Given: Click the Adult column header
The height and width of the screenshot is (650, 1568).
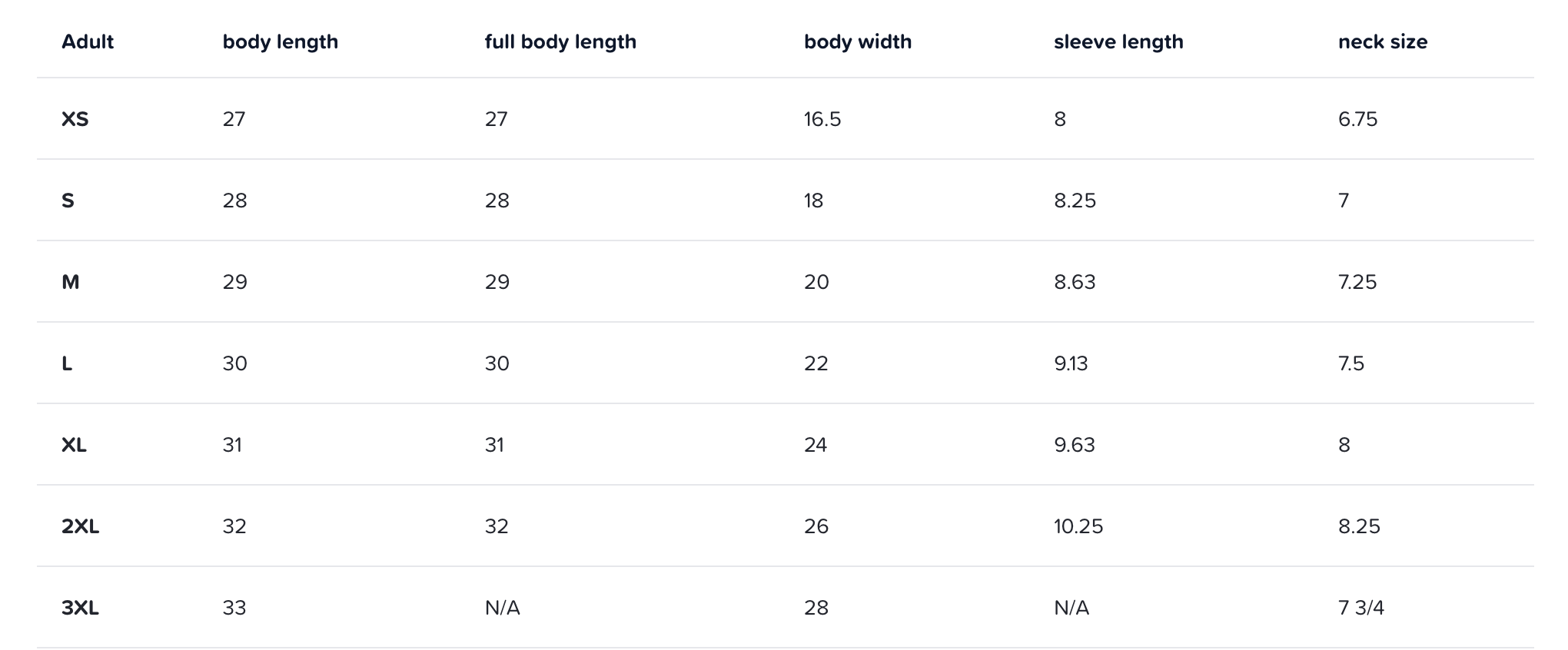Looking at the screenshot, I should point(88,41).
